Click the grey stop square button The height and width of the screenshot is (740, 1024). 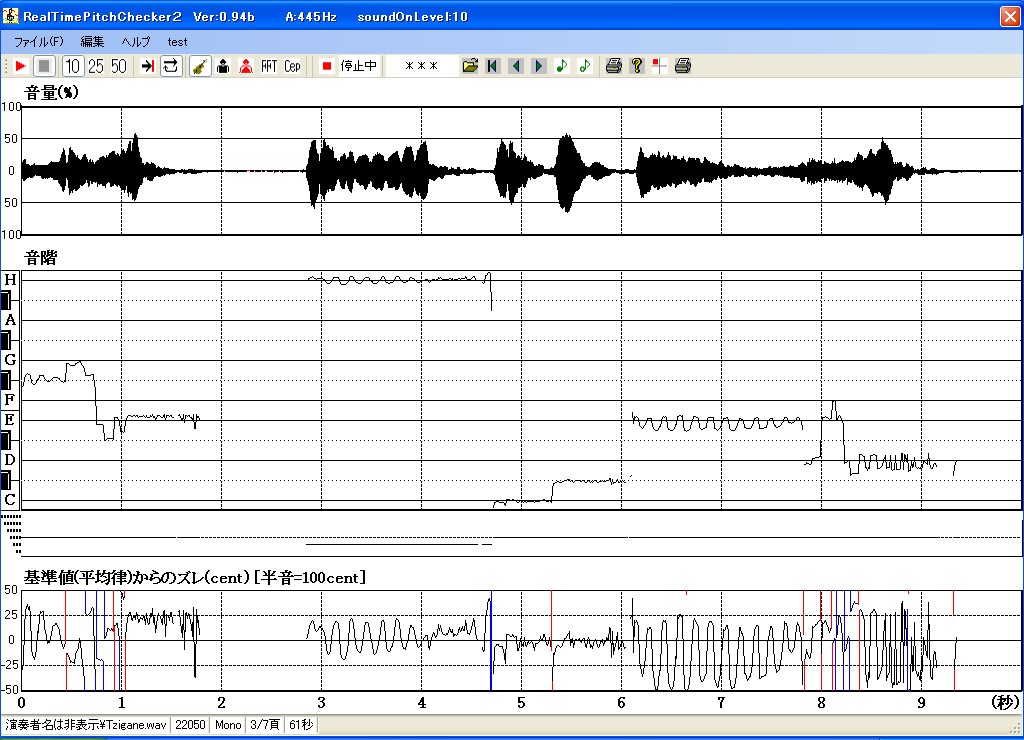pos(44,66)
